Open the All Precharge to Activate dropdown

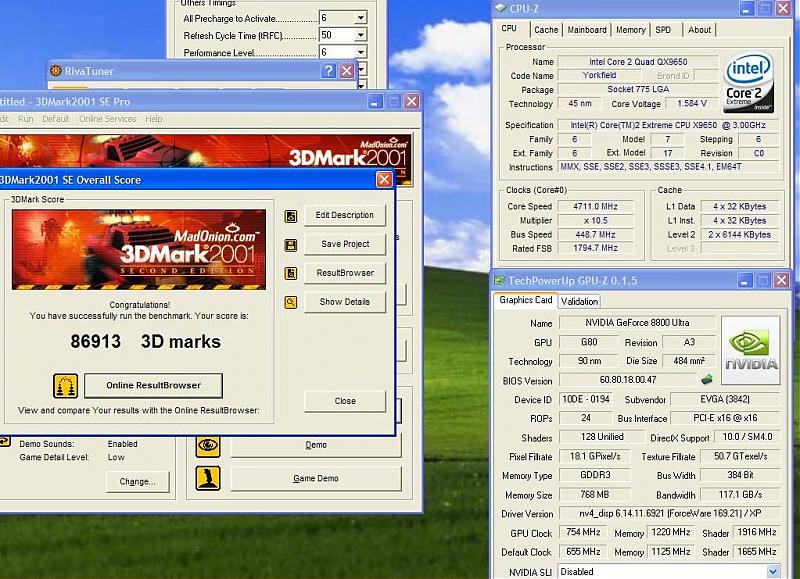click(360, 18)
